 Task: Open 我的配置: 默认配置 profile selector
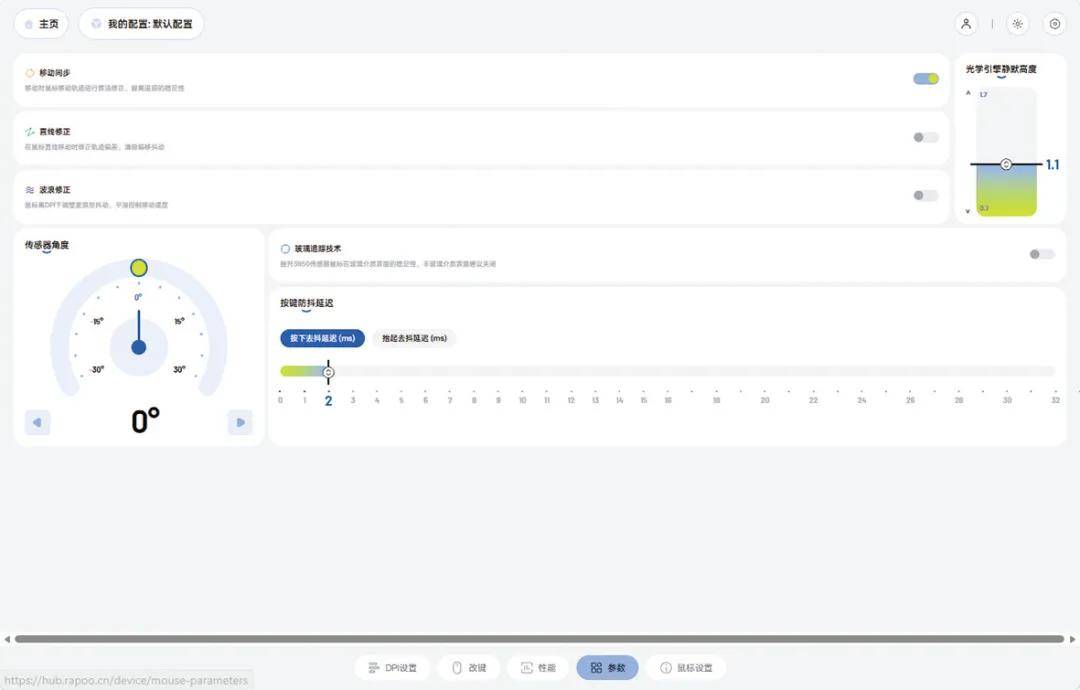coord(141,24)
